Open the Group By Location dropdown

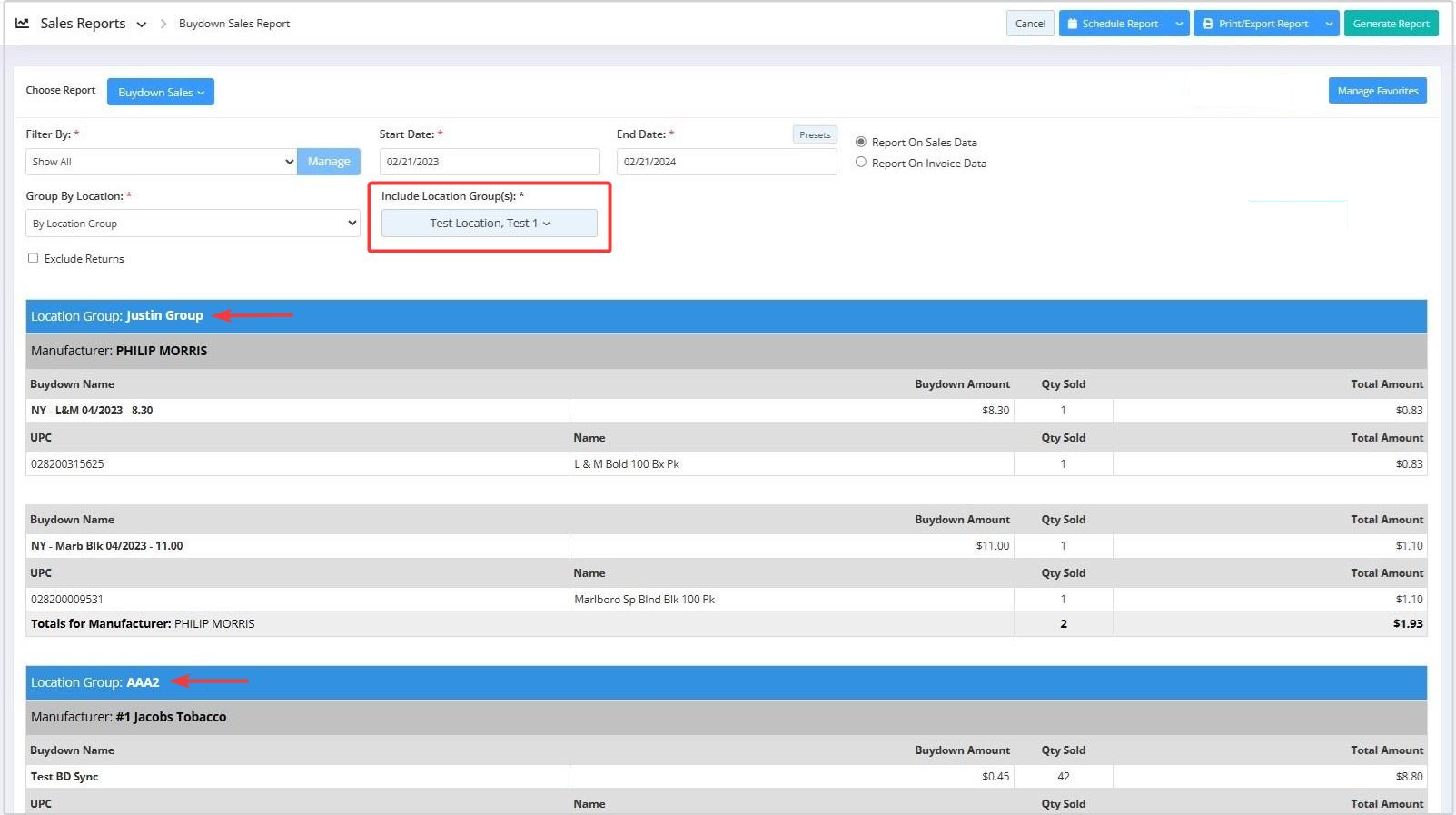pyautogui.click(x=193, y=224)
